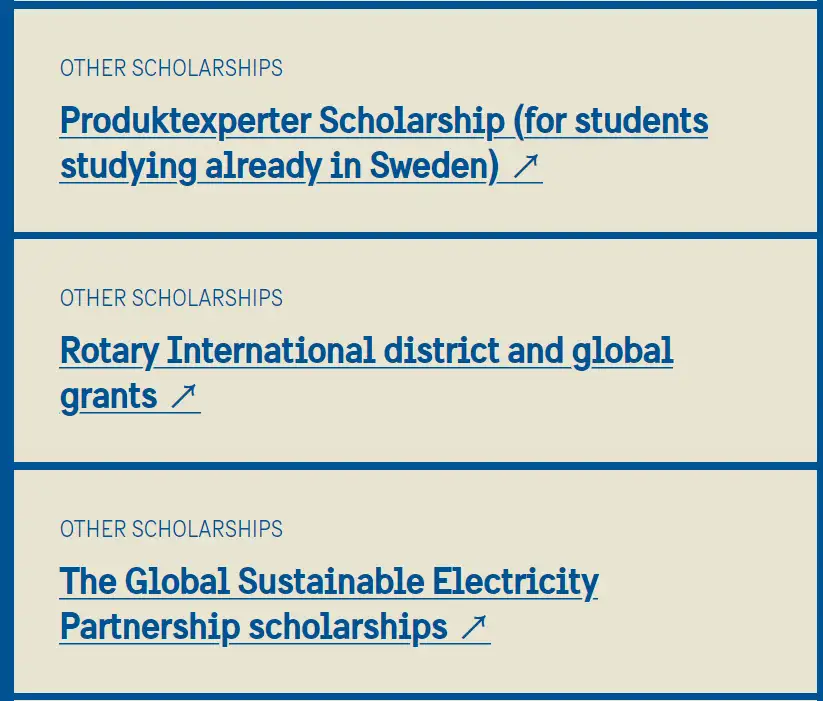The image size is (823, 701).
Task: Open the 'Produktexperter Scholarship' heading text
Action: click(x=282, y=122)
